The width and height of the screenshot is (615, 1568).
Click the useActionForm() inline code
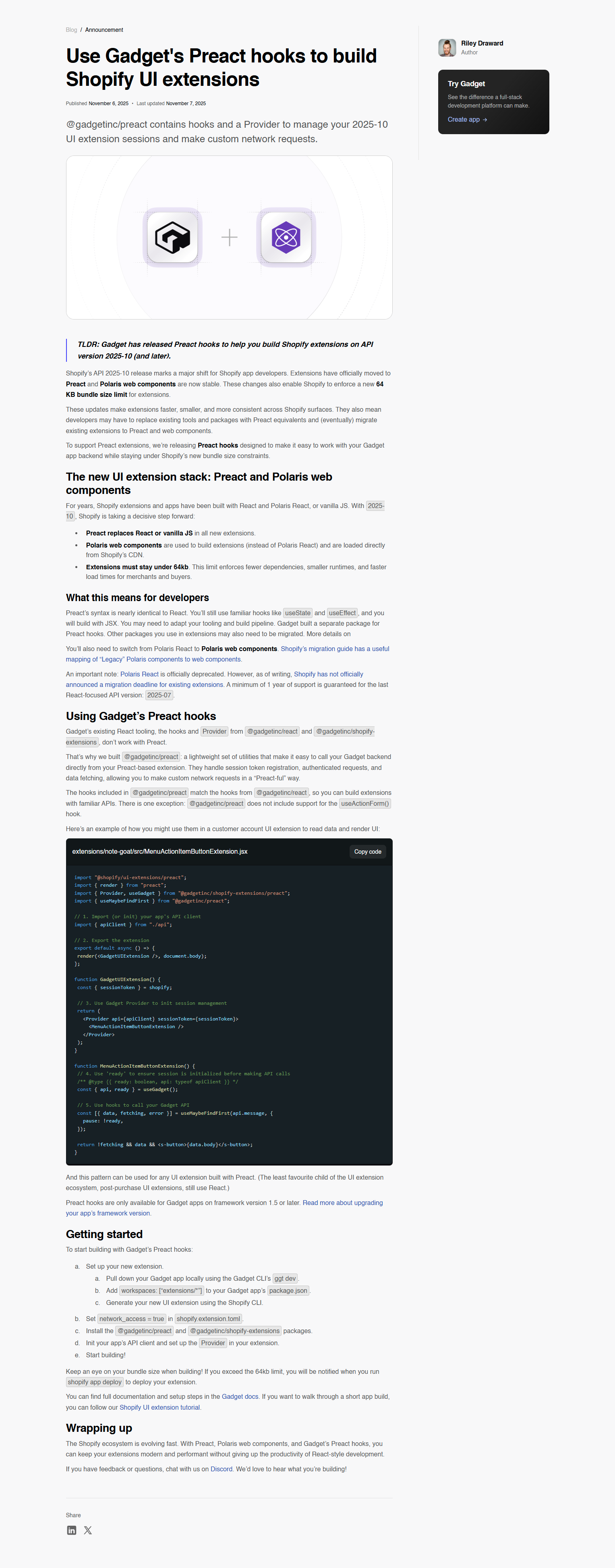365,803
